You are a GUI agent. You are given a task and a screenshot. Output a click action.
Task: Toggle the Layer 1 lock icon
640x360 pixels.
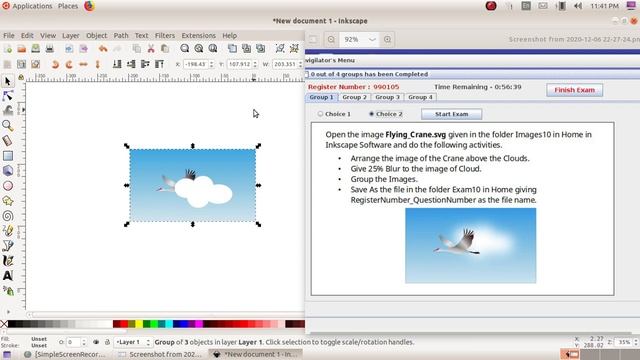tap(107, 342)
